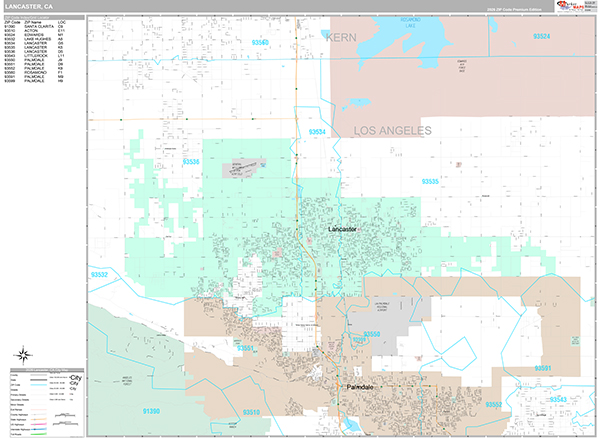Click the KERN county label
Screen dimensions: 600x438
341,37
